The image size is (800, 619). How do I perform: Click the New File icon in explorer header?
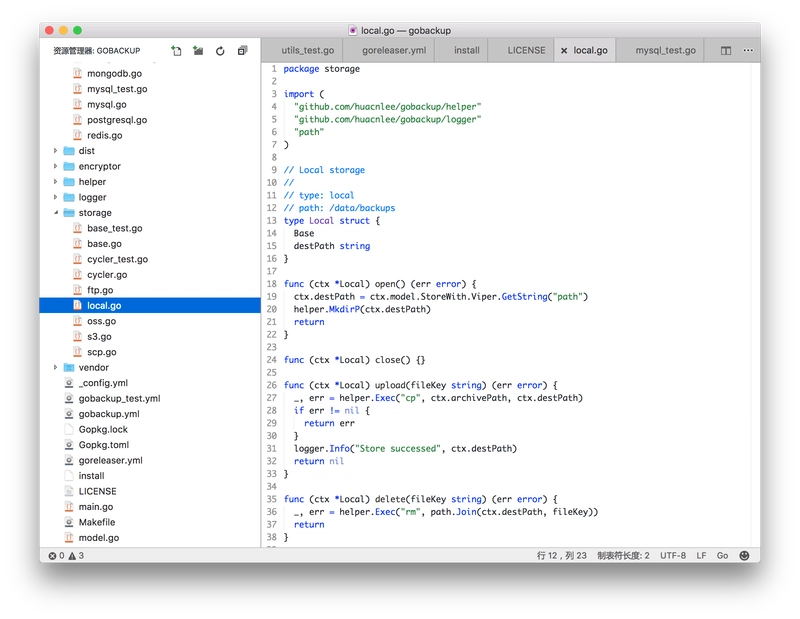tap(176, 51)
